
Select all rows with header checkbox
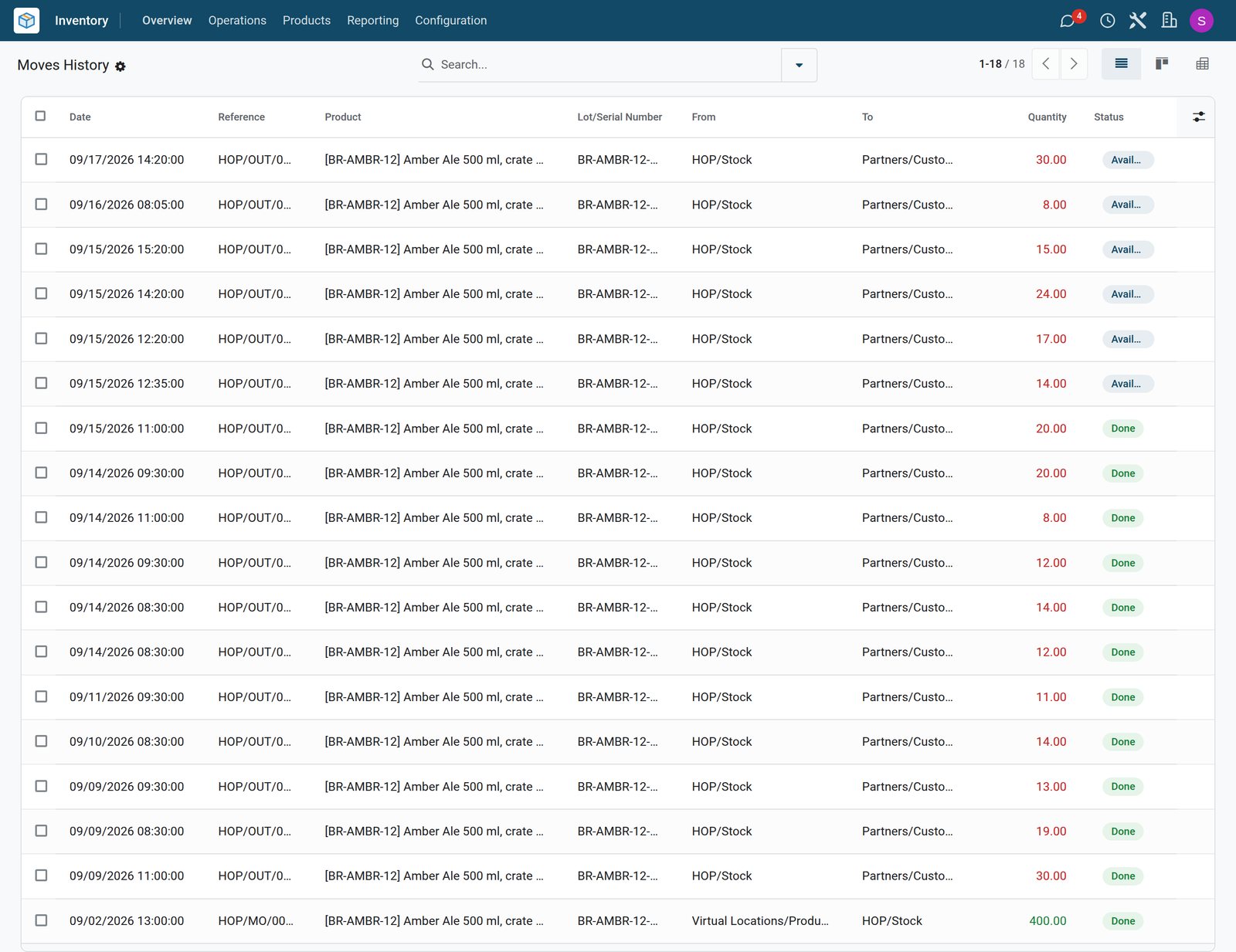41,116
